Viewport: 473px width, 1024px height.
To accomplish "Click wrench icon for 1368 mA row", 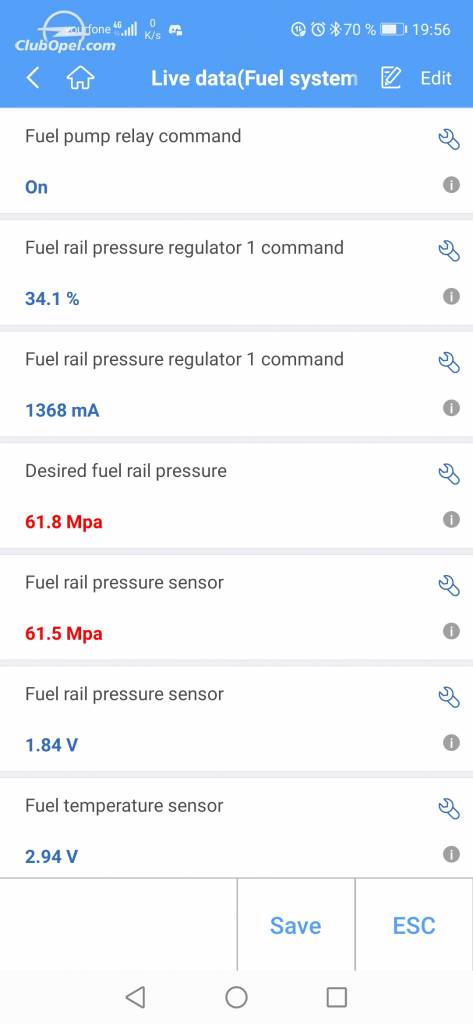I will (x=449, y=362).
